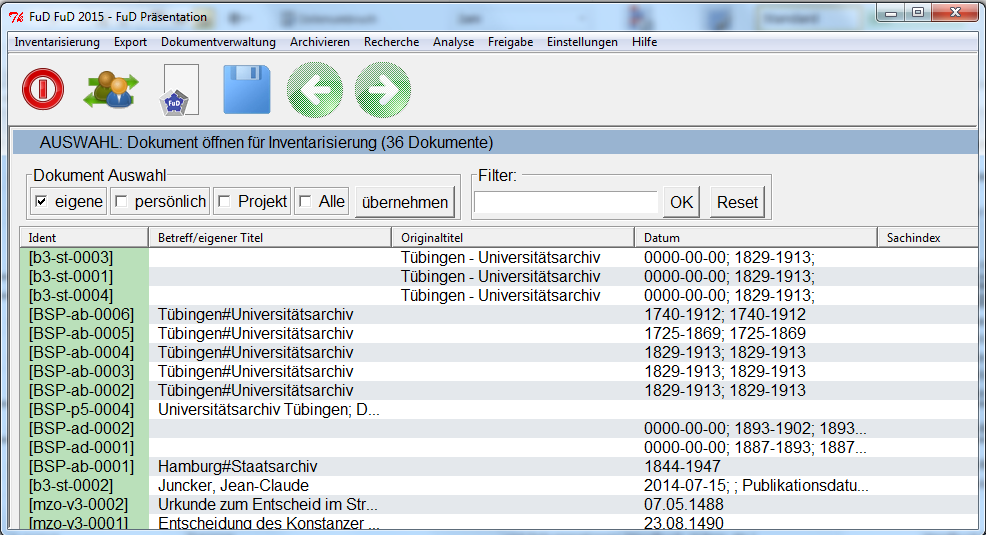Select row [BSP-p5-0004]

click(x=499, y=410)
